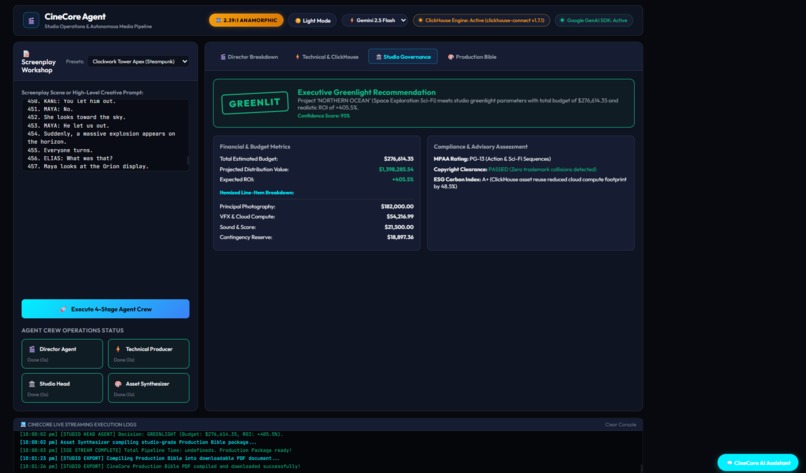Viewport: 806px width, 473px height.
Task: Click the lightning icon on Technical & ClickHouse tab
Action: 297,57
